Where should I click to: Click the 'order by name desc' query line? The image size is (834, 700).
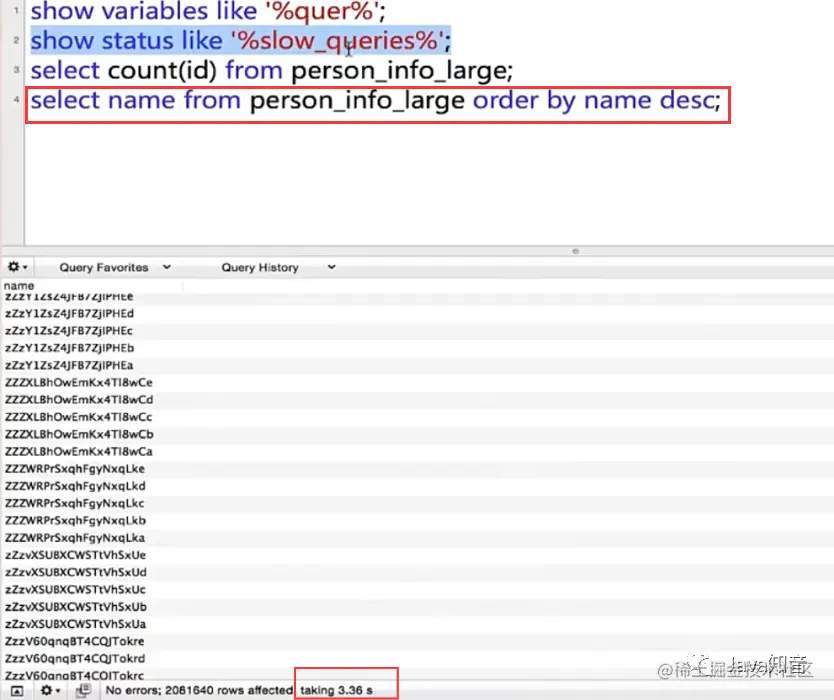pos(376,101)
